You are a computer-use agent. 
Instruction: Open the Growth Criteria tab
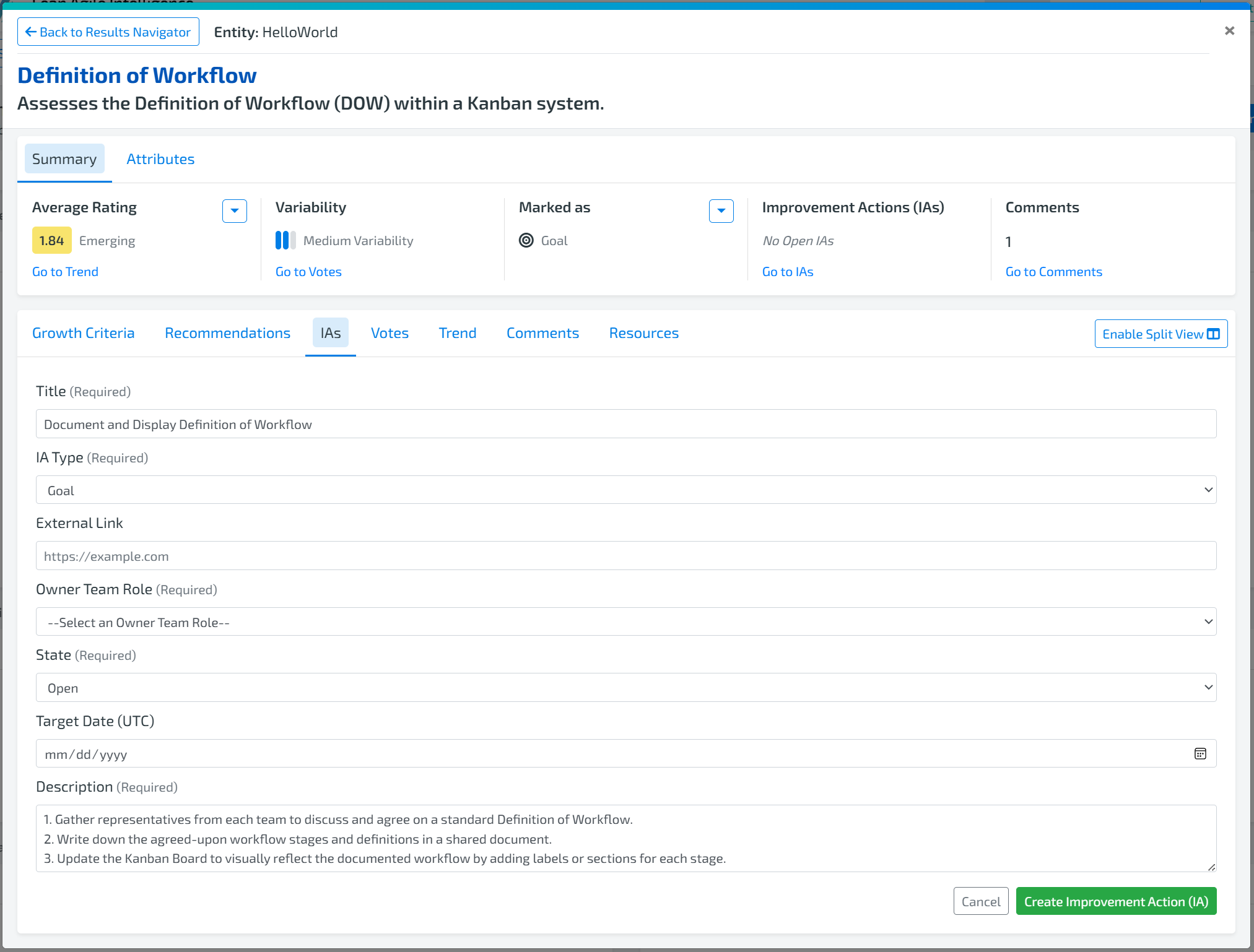(83, 333)
